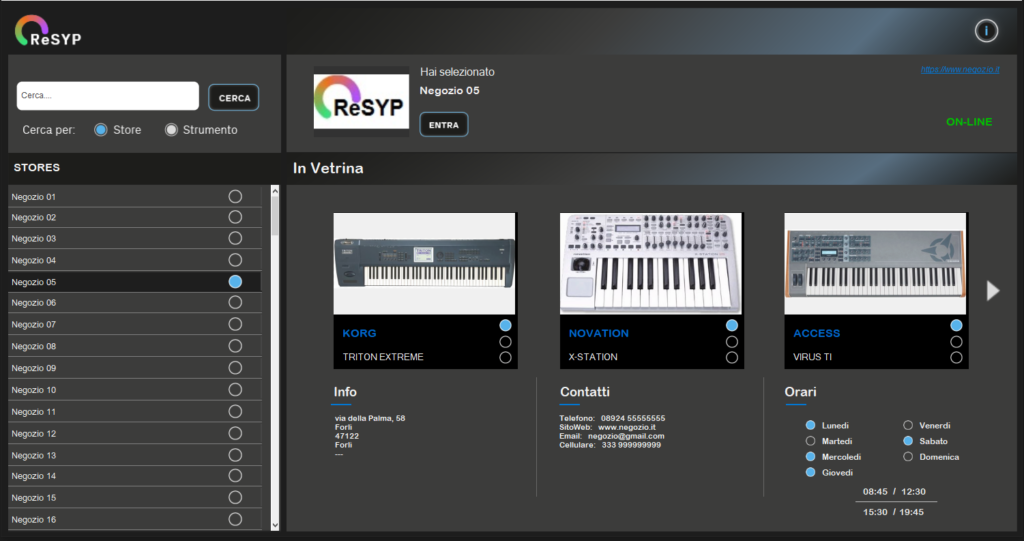Select Negozio 16 radio button
This screenshot has width=1024, height=541.
coord(235,519)
